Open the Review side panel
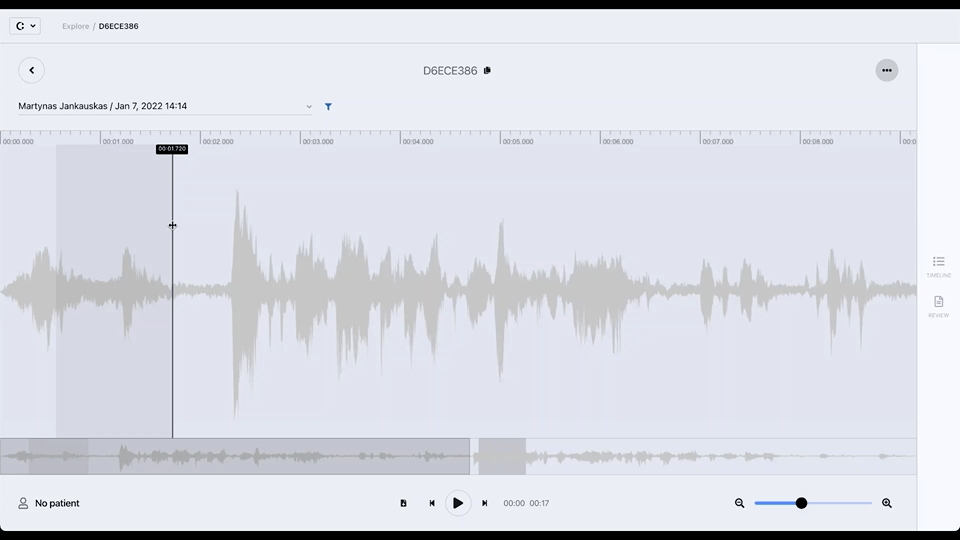Viewport: 960px width, 540px height. [938, 306]
